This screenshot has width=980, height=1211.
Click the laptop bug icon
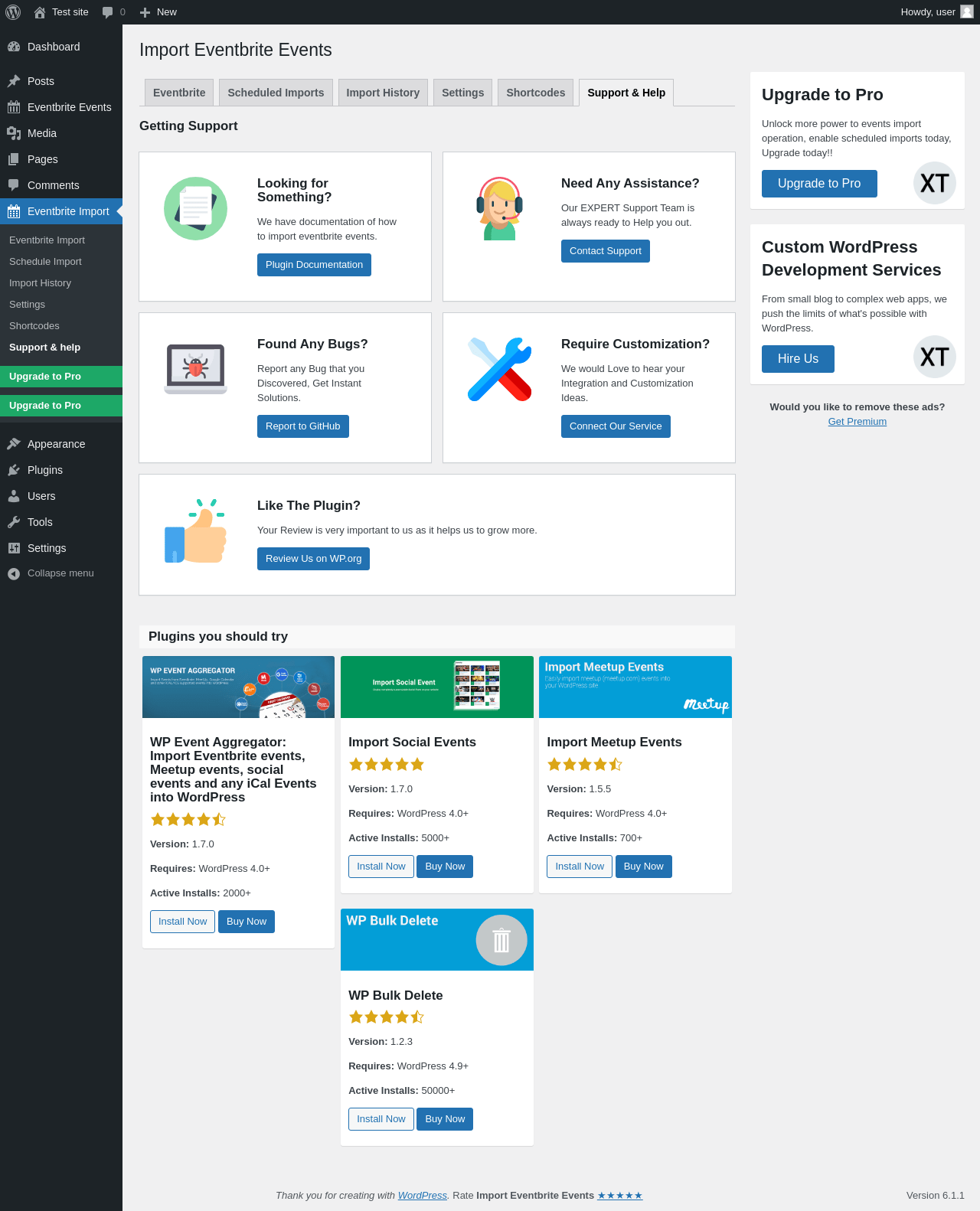coord(196,369)
